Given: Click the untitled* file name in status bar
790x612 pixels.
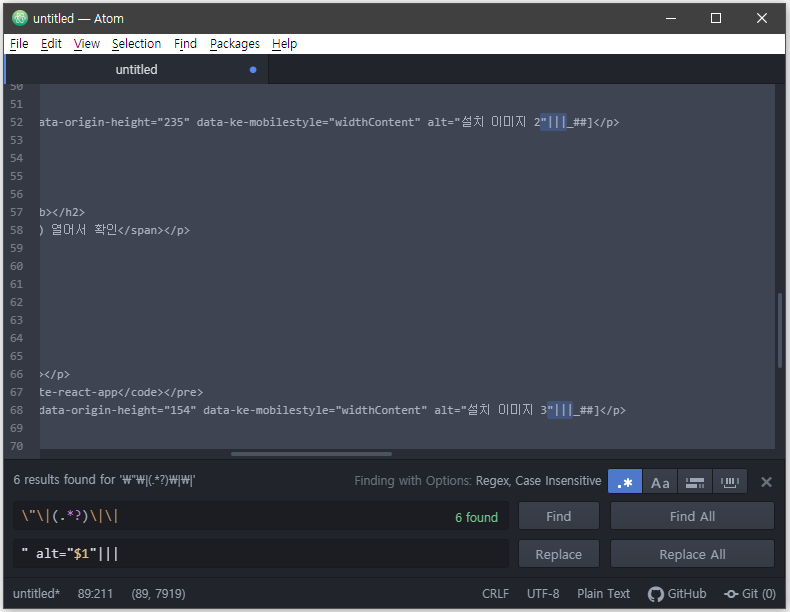Looking at the screenshot, I should click(36, 594).
